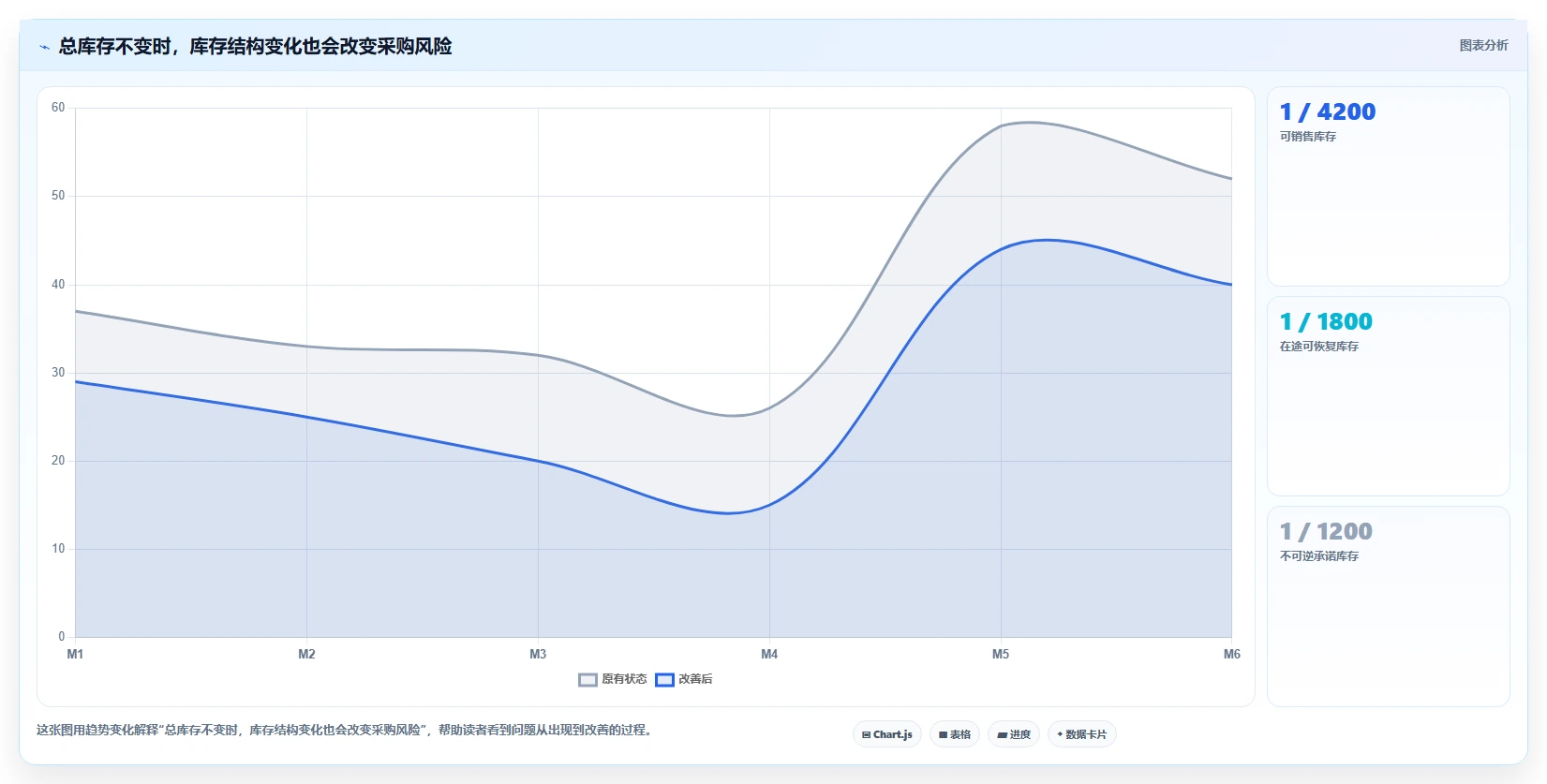Image resolution: width=1547 pixels, height=784 pixels.
Task: Toggle the 改善后 legend series
Action: (684, 679)
